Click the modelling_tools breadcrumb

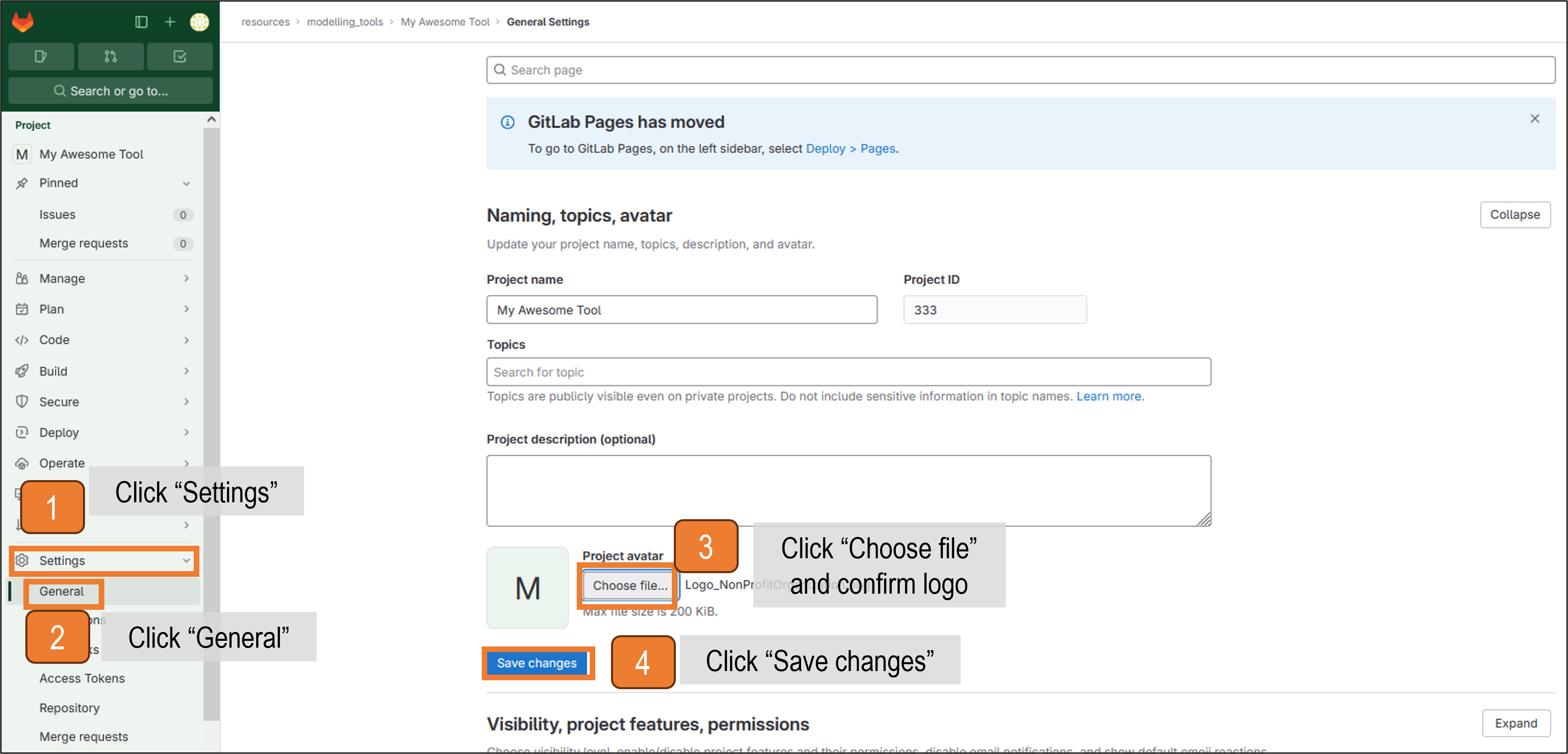point(344,22)
